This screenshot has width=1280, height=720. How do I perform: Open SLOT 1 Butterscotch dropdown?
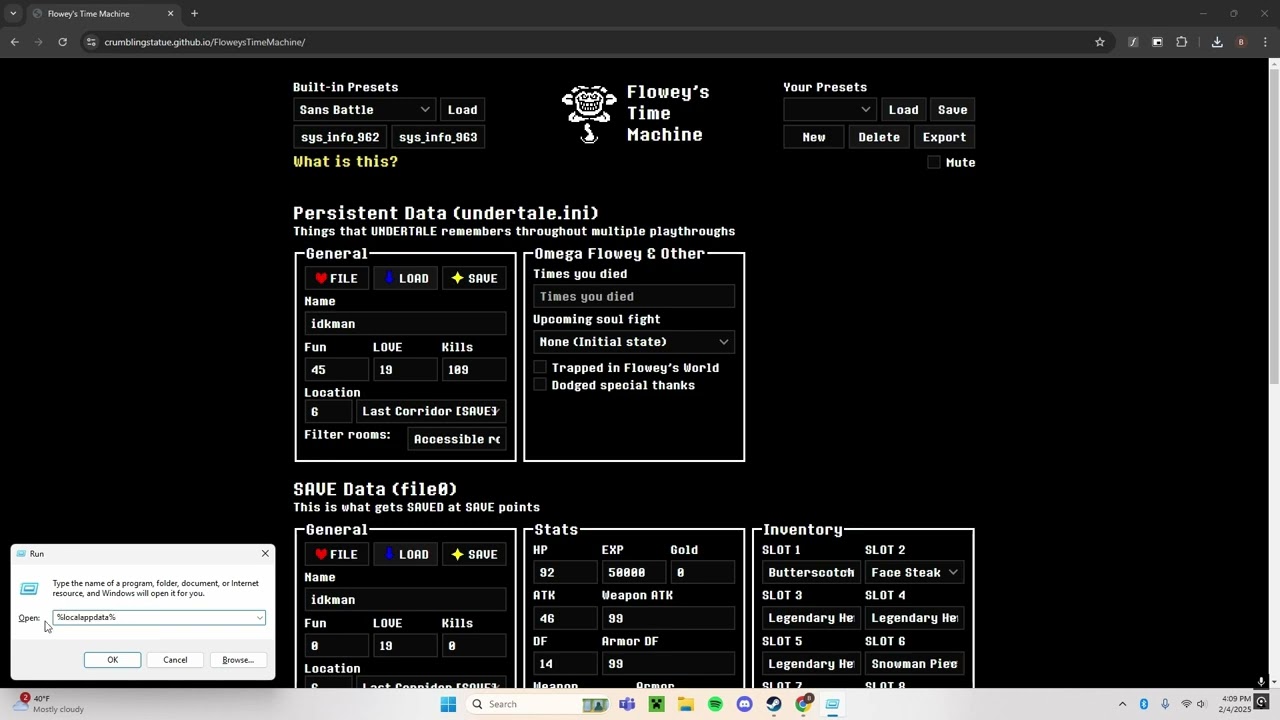coord(811,573)
